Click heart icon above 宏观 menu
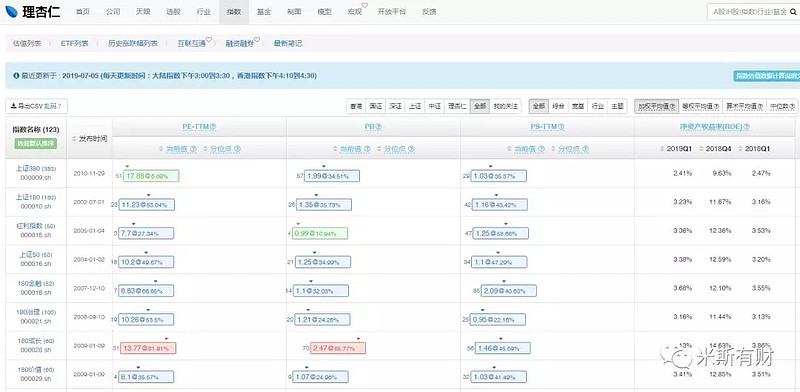The height and width of the screenshot is (392, 800). point(365,6)
